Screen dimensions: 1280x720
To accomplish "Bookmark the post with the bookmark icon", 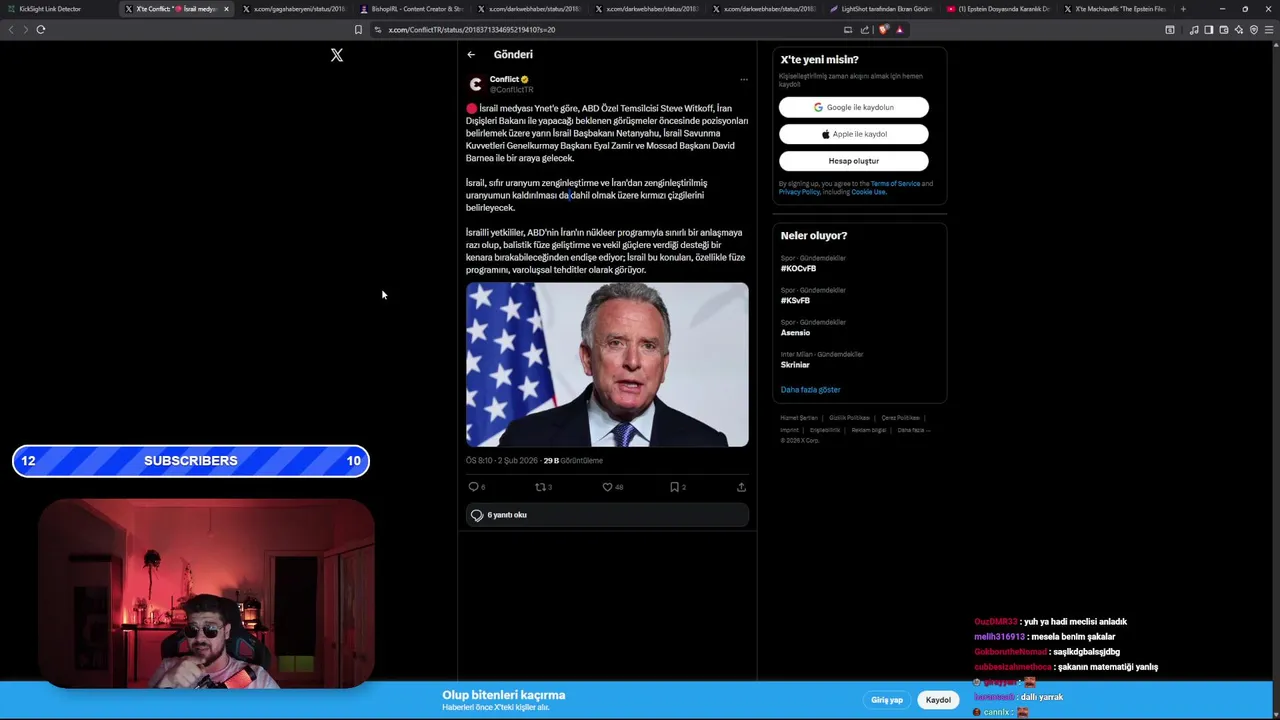I will point(674,487).
